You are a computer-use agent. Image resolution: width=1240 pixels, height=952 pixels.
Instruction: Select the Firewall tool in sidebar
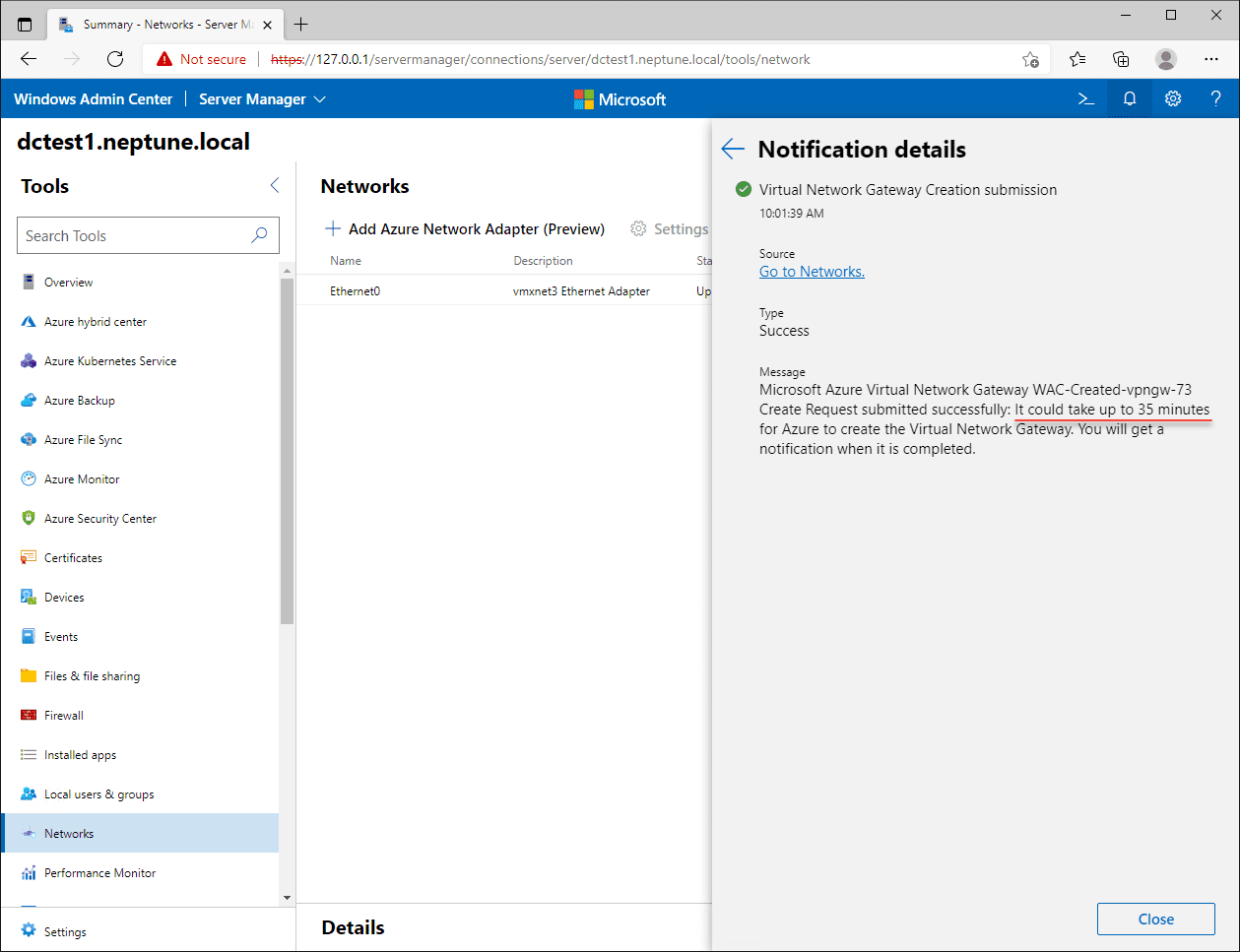pyautogui.click(x=63, y=716)
